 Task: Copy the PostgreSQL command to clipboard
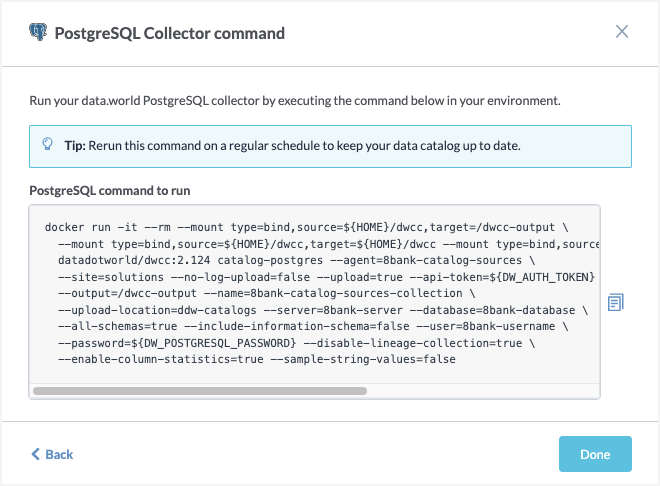pos(615,302)
